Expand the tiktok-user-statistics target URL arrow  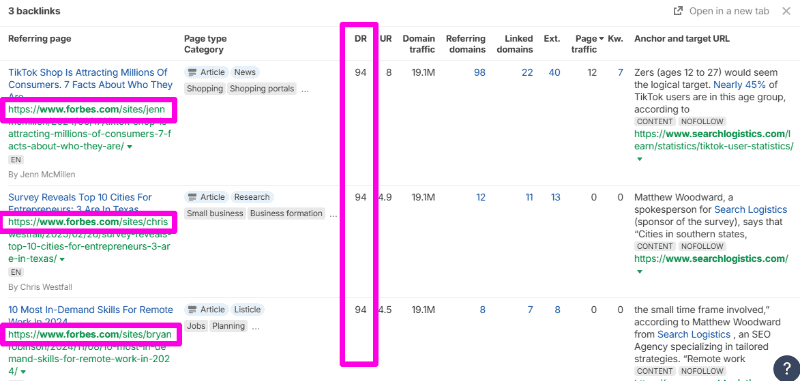point(639,159)
